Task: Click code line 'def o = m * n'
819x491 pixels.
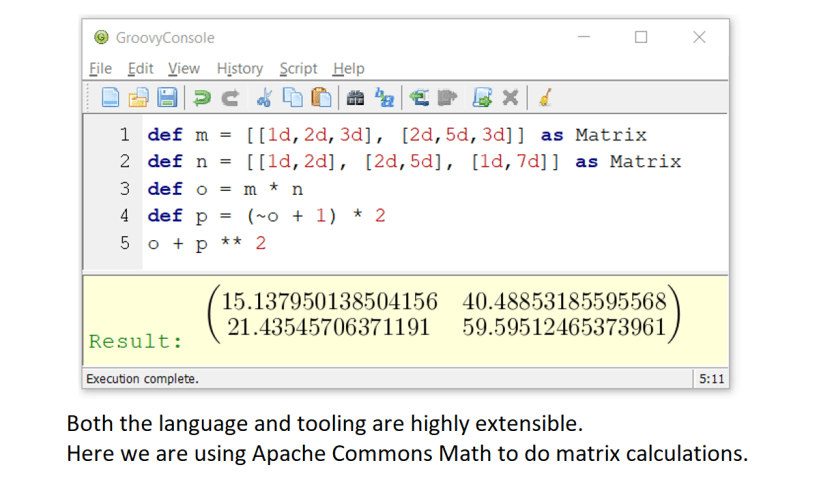Action: click(x=225, y=189)
